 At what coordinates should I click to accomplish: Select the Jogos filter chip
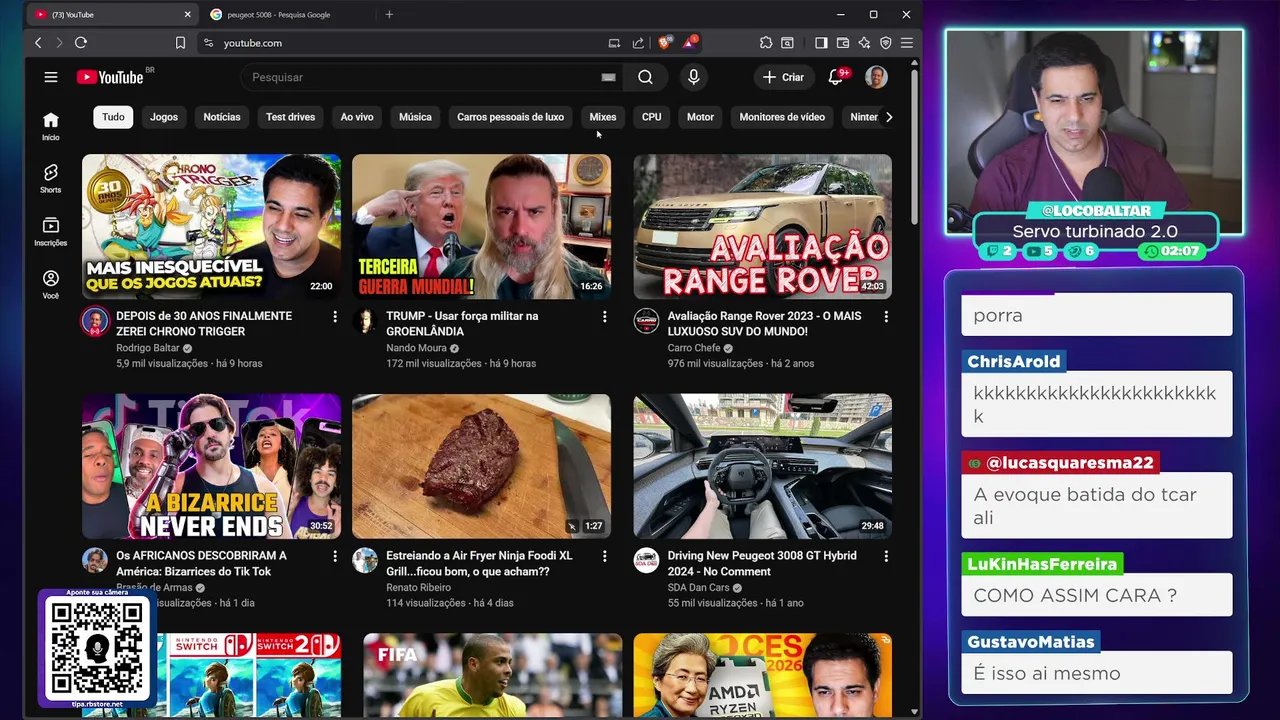(x=164, y=117)
